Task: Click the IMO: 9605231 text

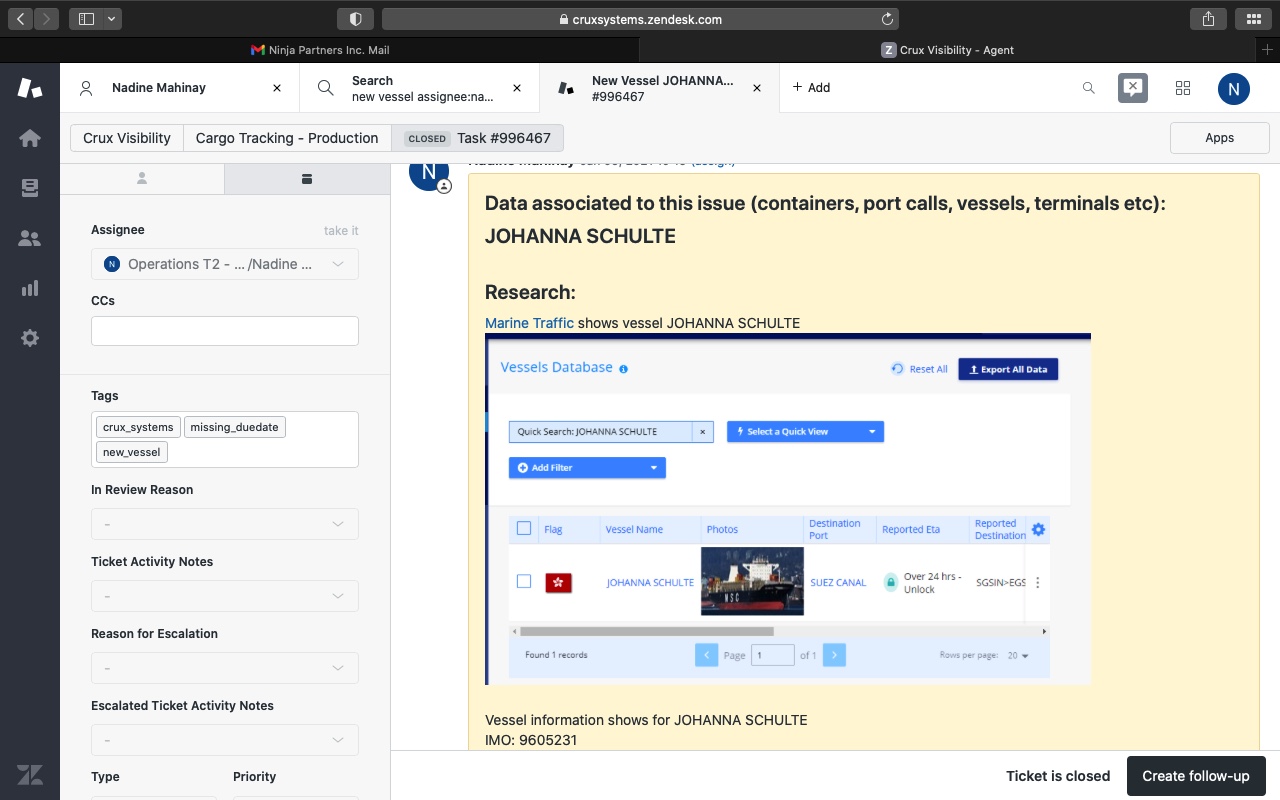Action: click(x=531, y=740)
